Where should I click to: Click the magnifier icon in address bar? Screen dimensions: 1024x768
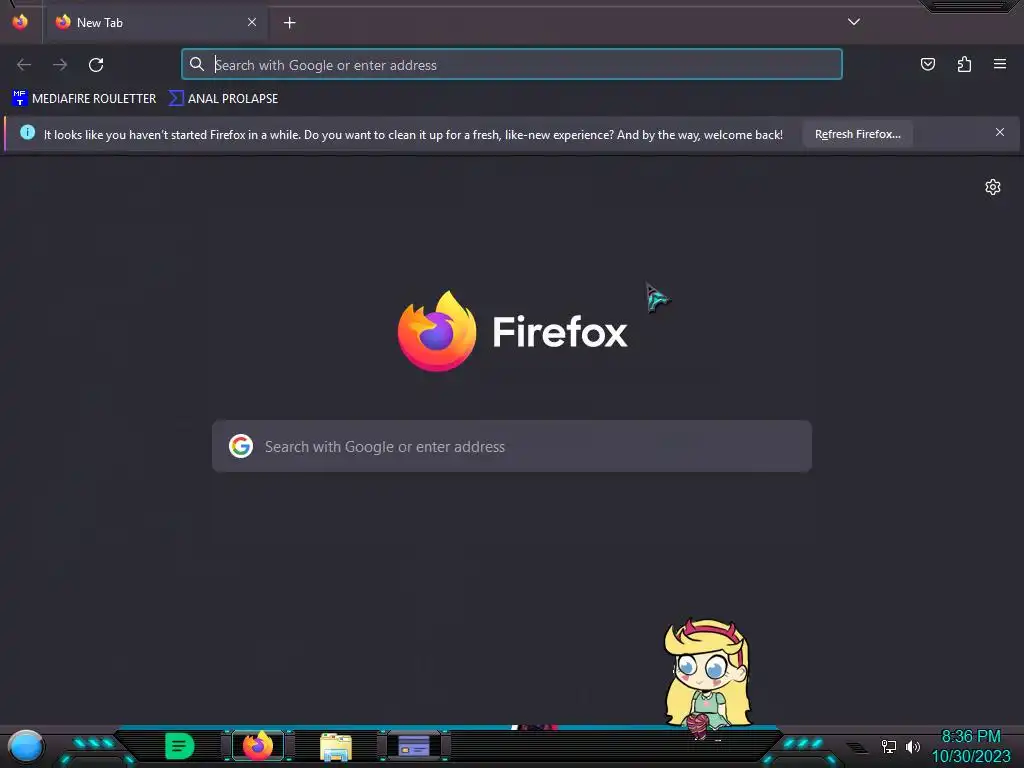coord(197,64)
